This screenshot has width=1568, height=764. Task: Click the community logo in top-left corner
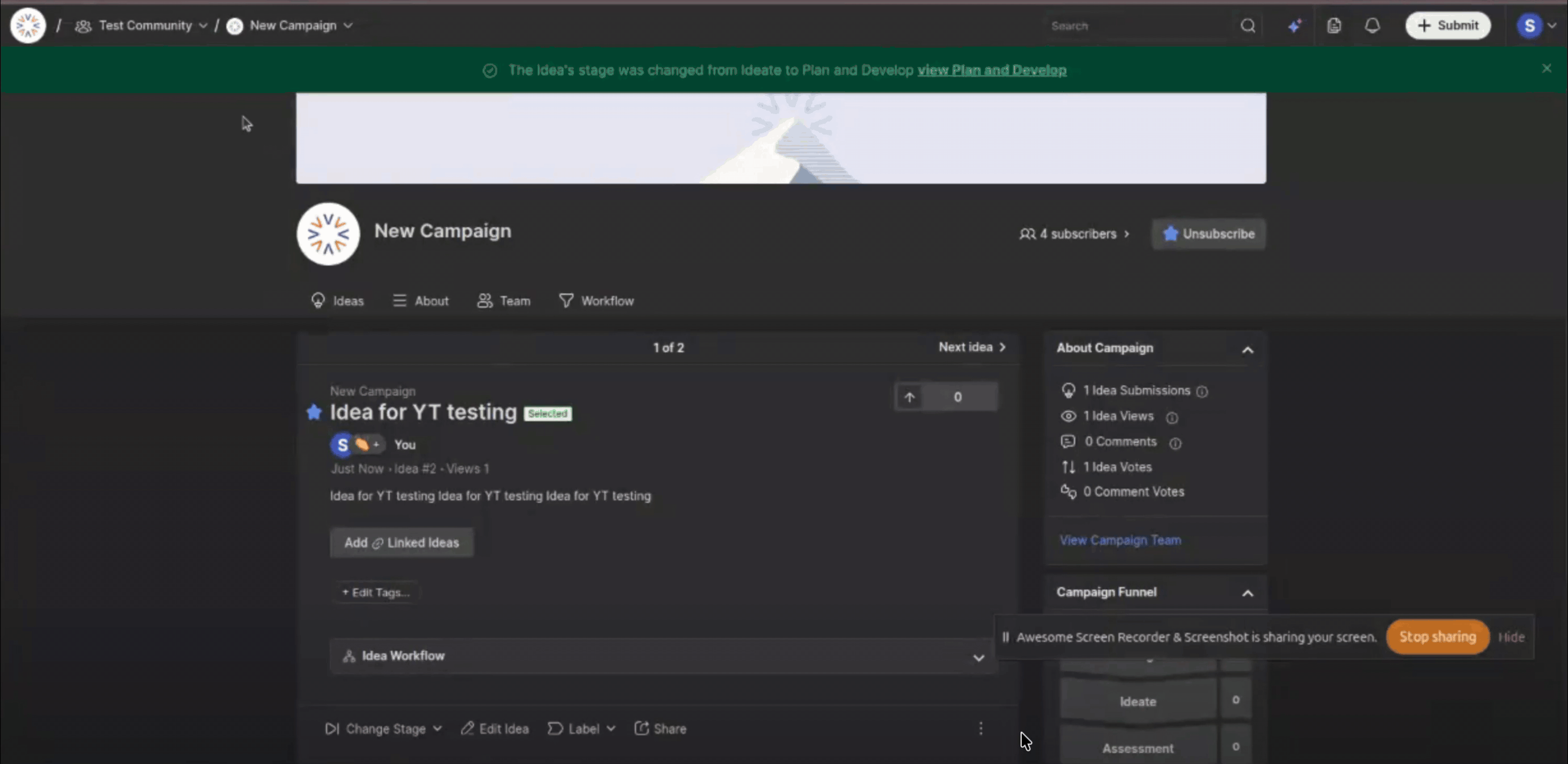28,26
